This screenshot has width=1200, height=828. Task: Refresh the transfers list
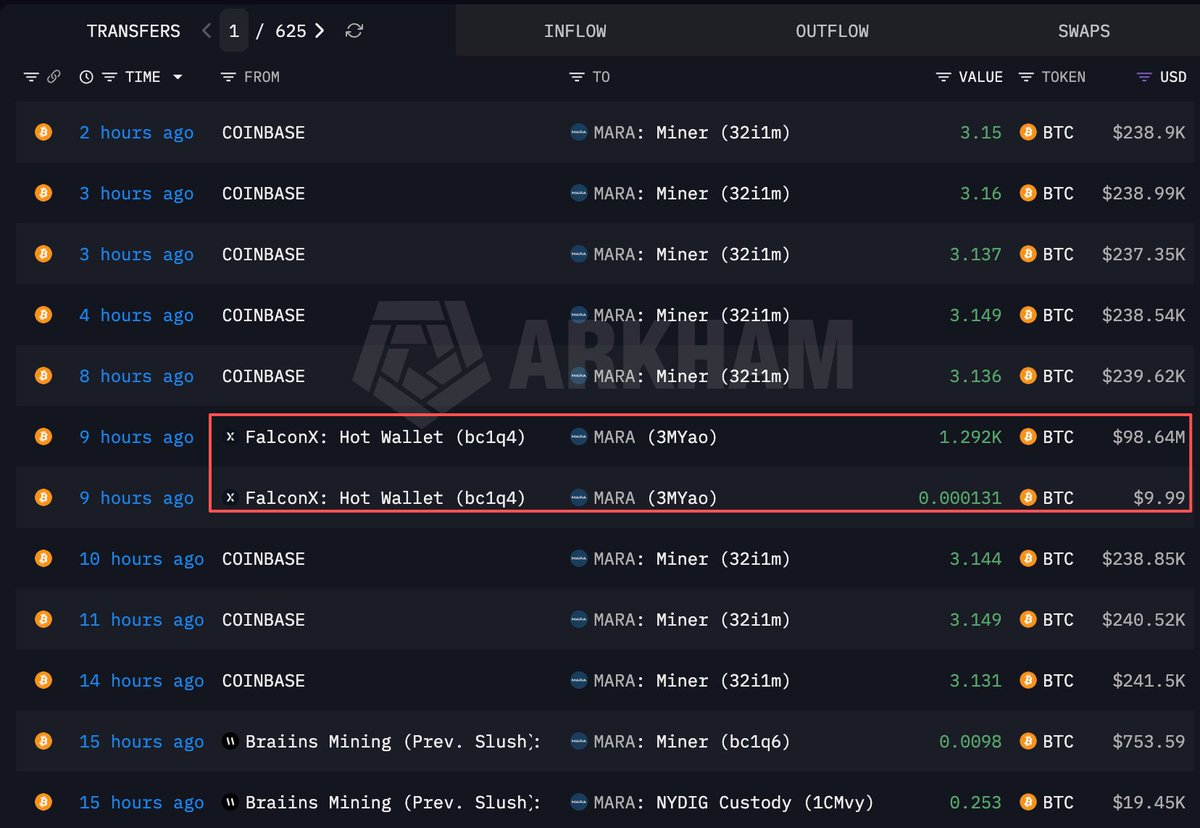pos(354,31)
